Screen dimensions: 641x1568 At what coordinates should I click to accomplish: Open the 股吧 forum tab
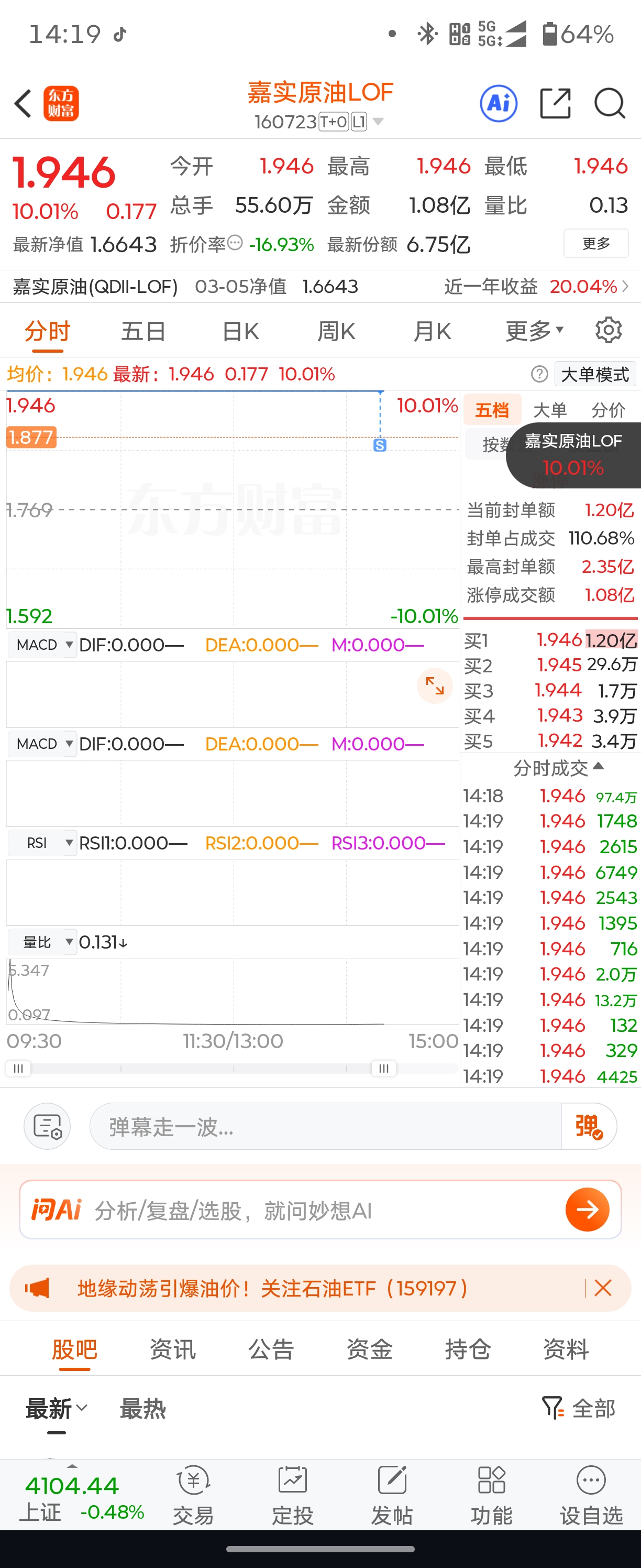click(x=74, y=1349)
